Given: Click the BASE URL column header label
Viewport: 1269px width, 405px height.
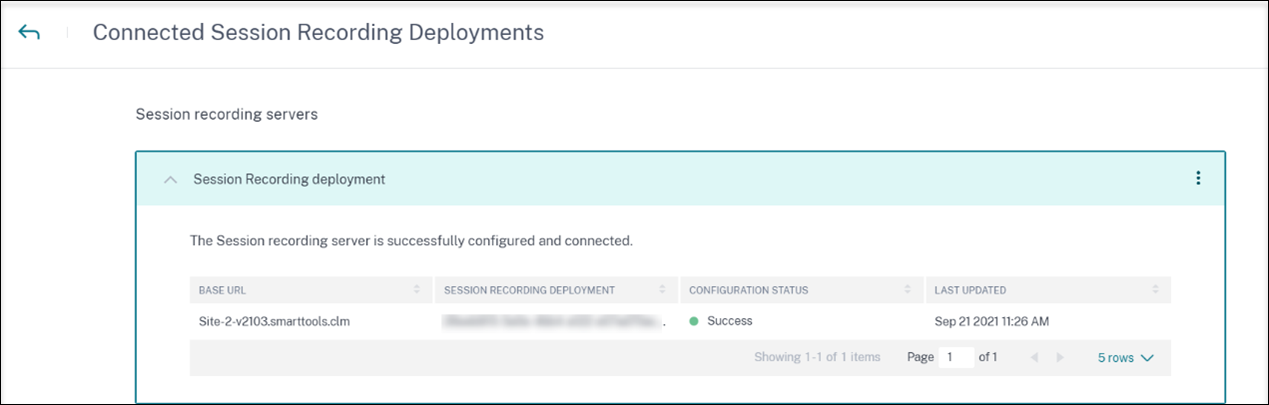Looking at the screenshot, I should (x=222, y=290).
